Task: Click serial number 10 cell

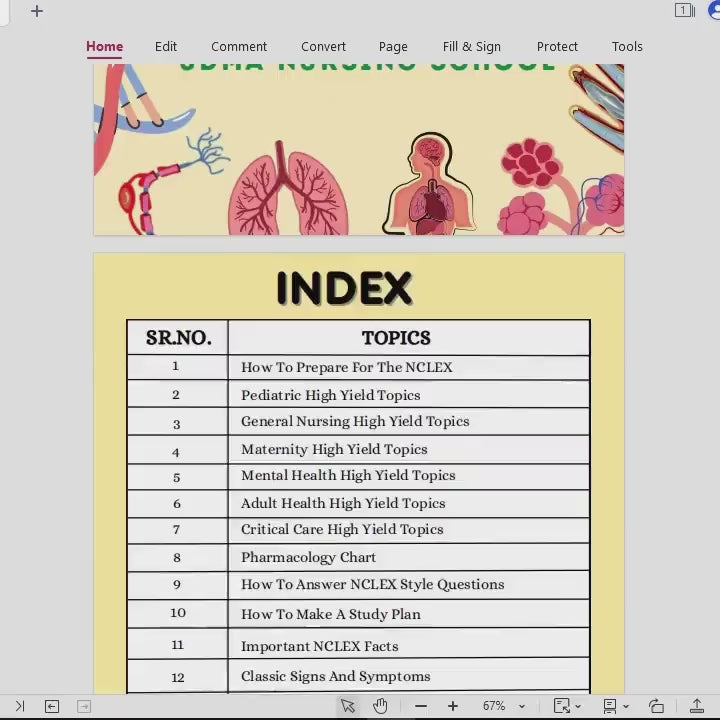Action: click(177, 613)
